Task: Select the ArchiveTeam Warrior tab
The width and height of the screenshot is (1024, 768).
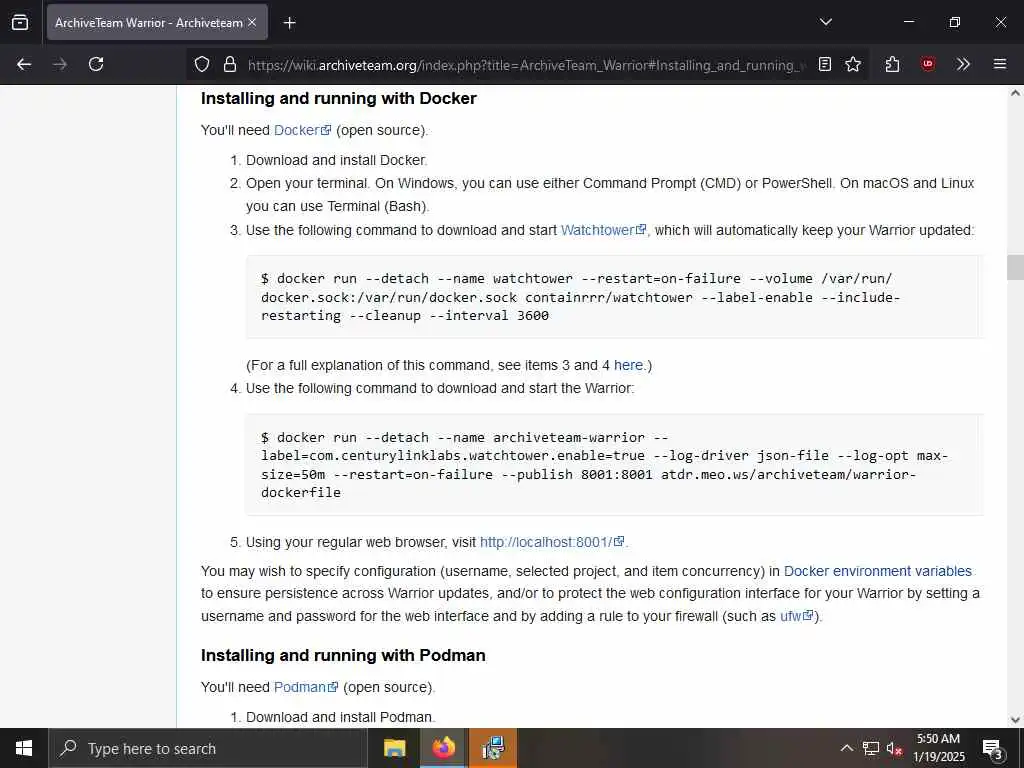Action: point(157,22)
